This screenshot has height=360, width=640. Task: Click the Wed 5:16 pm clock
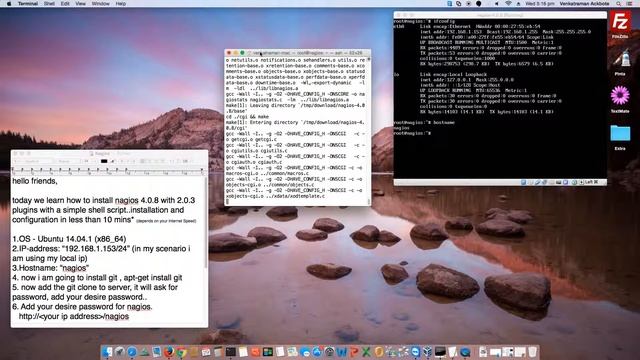click(540, 3)
